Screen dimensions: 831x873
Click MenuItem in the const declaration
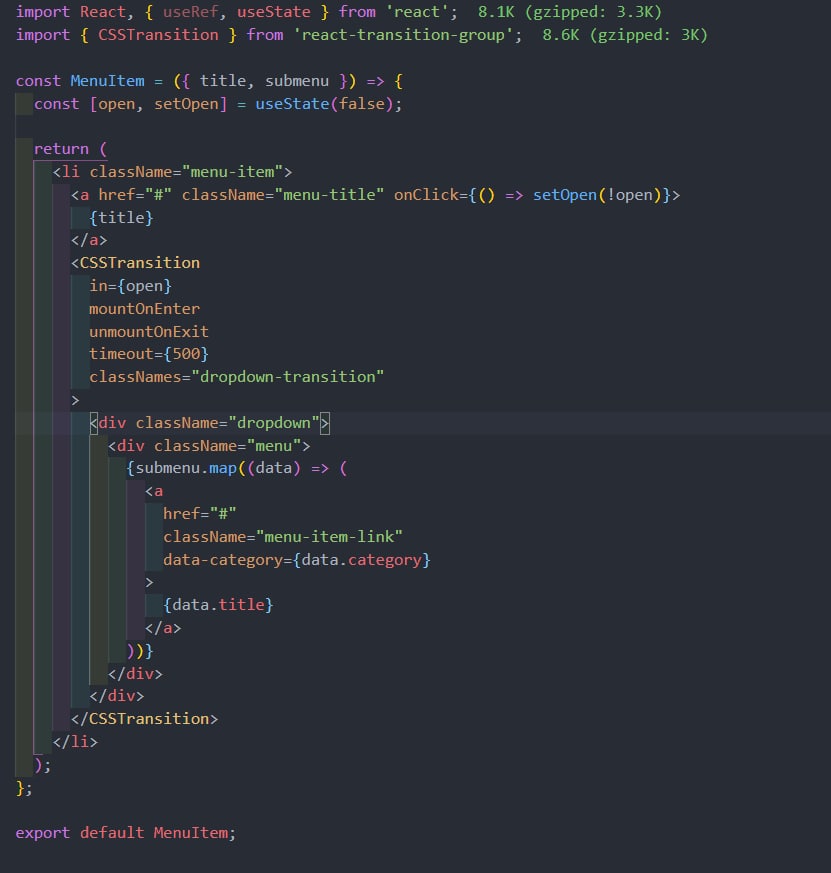pyautogui.click(x=107, y=81)
